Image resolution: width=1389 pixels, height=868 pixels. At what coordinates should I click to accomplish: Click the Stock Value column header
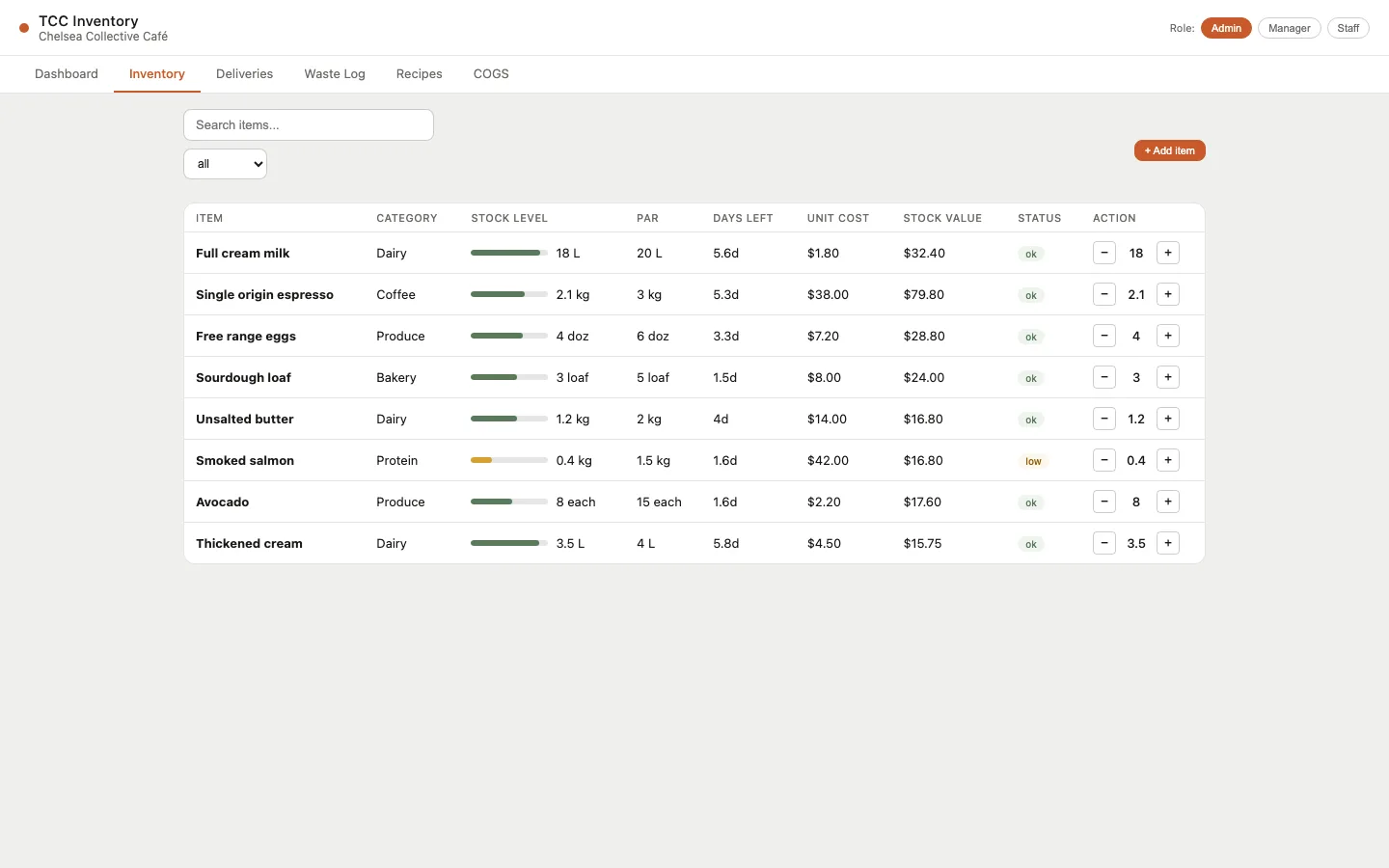pyautogui.click(x=942, y=218)
